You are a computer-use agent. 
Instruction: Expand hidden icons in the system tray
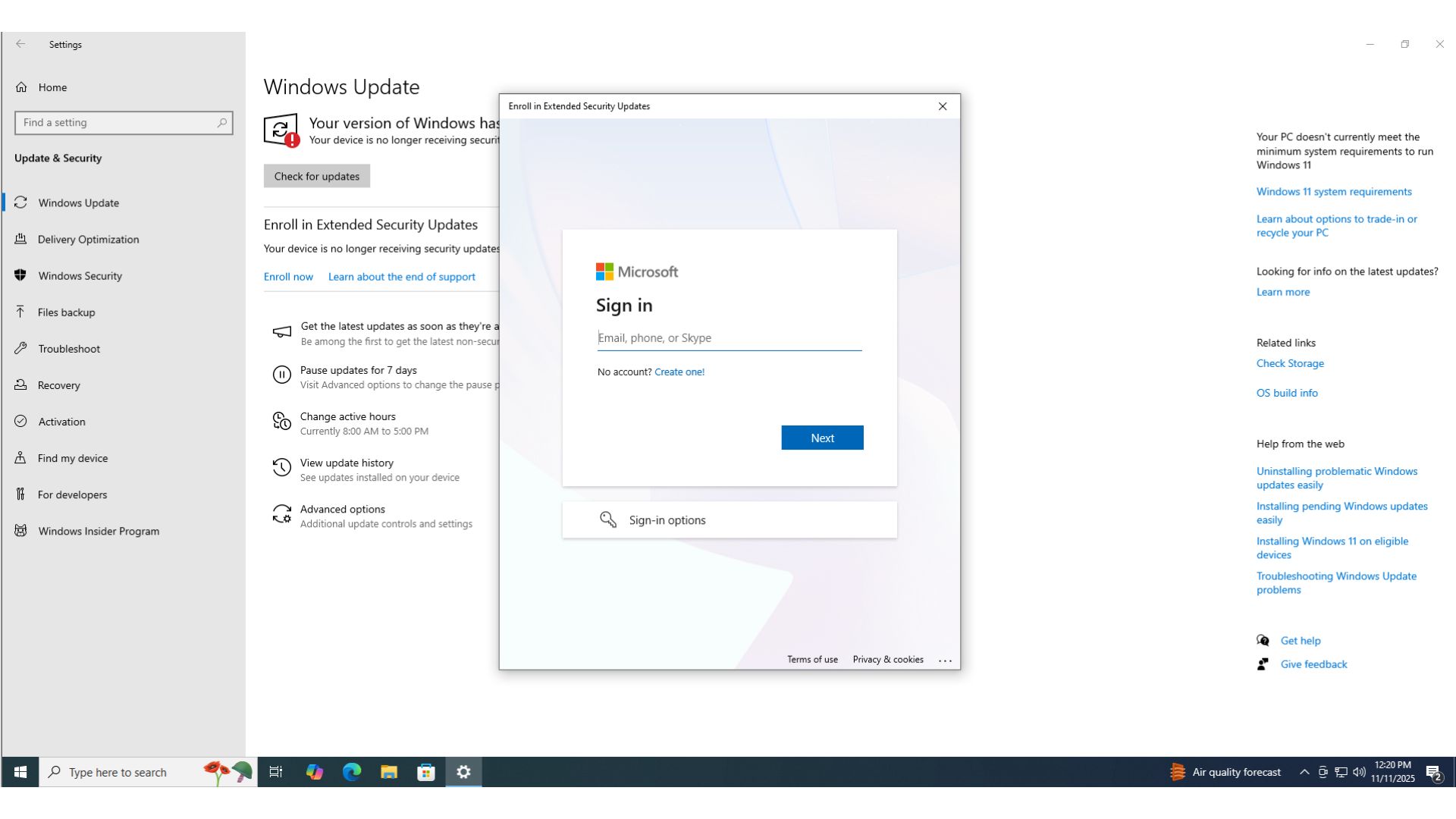(x=1304, y=772)
